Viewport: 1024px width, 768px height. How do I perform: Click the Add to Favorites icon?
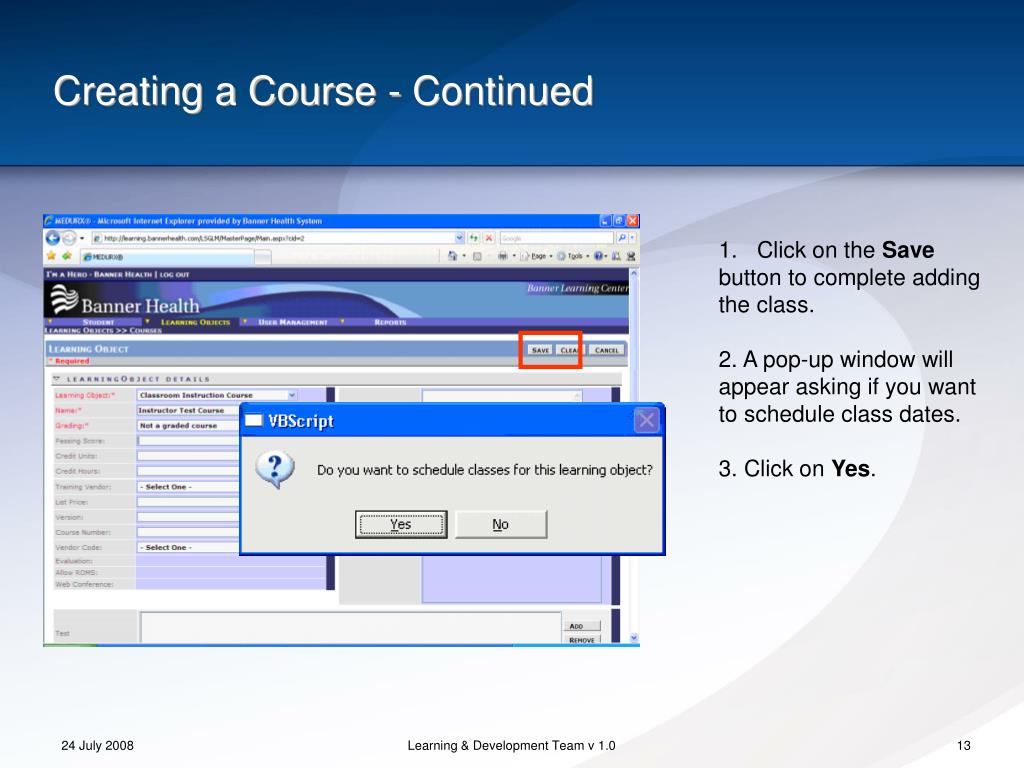(x=66, y=256)
